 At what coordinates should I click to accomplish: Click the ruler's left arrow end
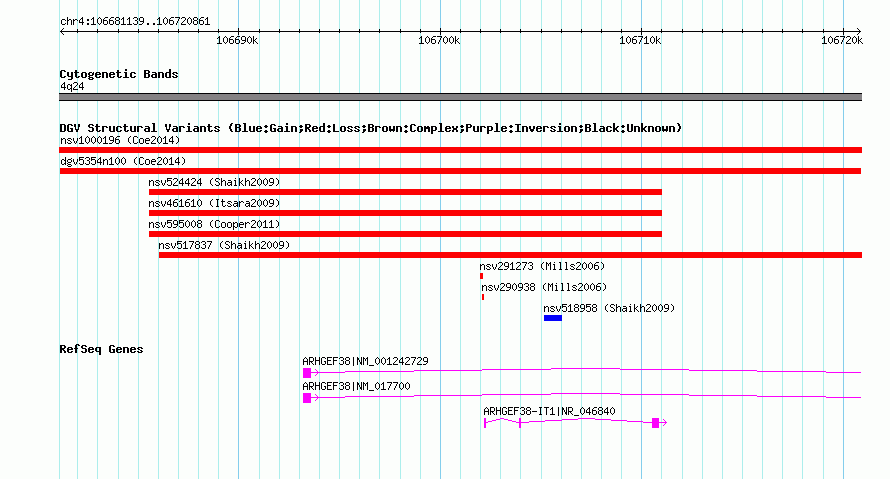tap(62, 31)
